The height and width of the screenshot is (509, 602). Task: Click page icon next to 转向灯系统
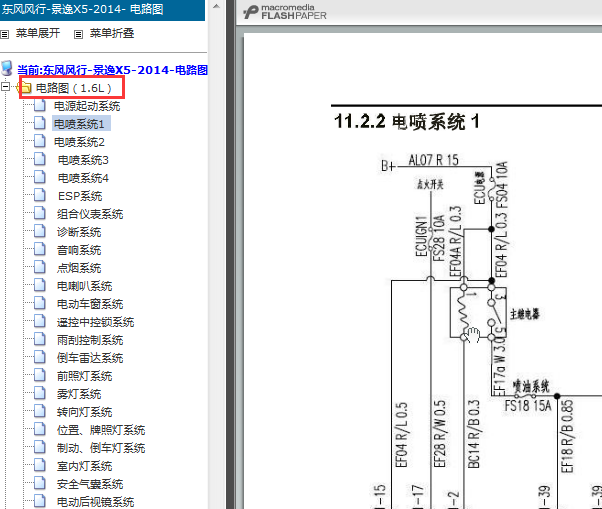40,411
